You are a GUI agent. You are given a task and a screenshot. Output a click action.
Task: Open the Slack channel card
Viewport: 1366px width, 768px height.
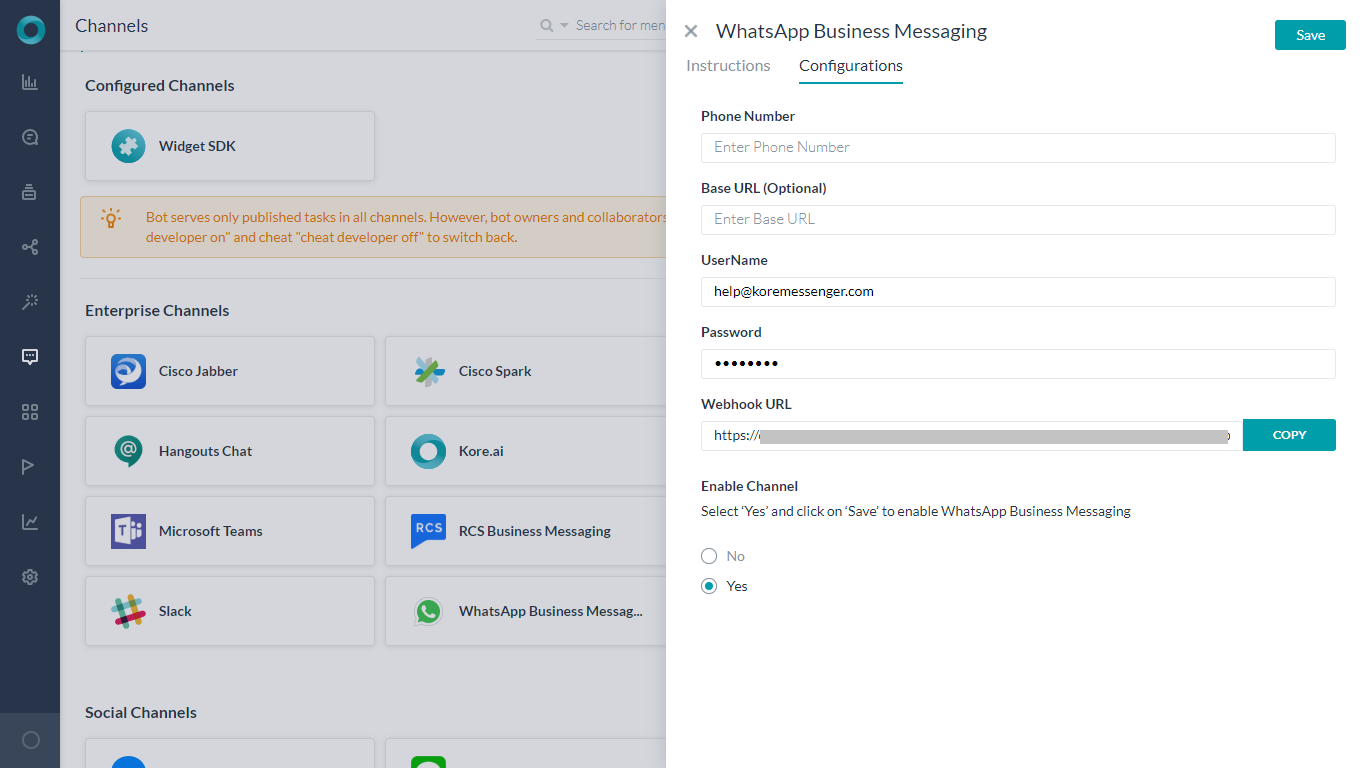(230, 611)
